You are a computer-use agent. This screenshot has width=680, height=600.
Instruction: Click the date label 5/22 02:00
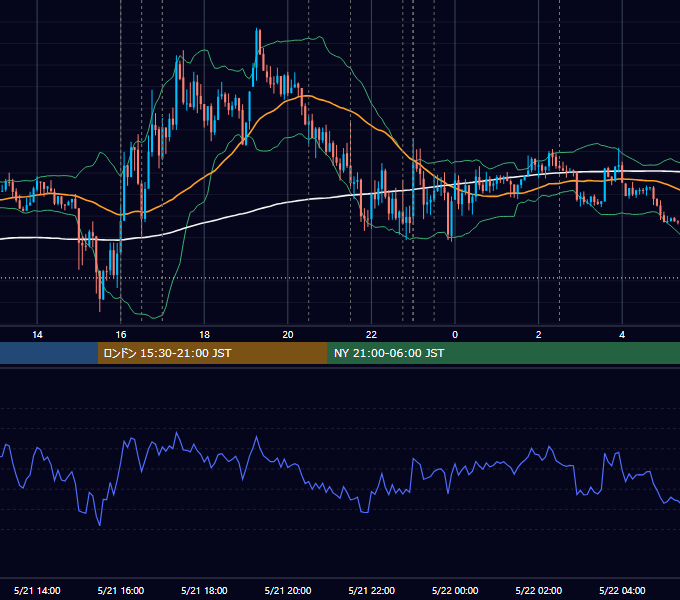click(539, 590)
